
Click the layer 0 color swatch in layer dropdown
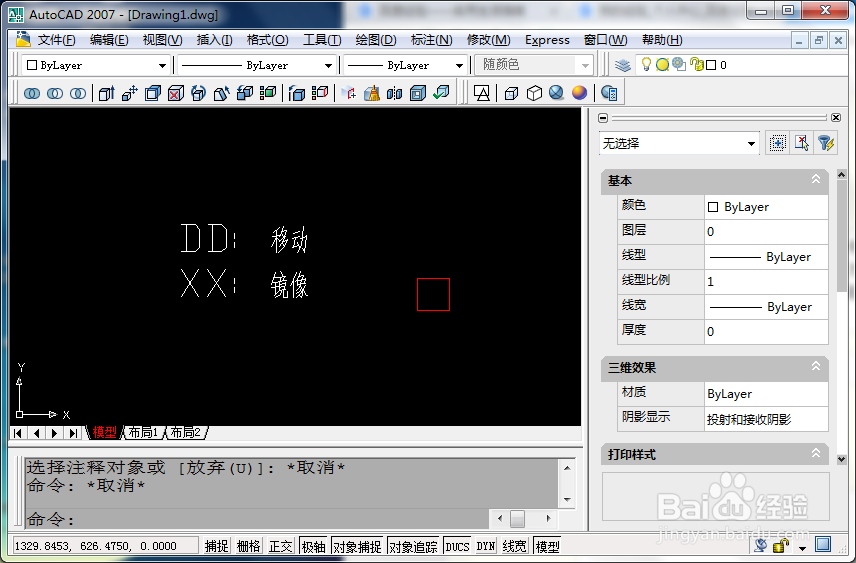pyautogui.click(x=711, y=65)
